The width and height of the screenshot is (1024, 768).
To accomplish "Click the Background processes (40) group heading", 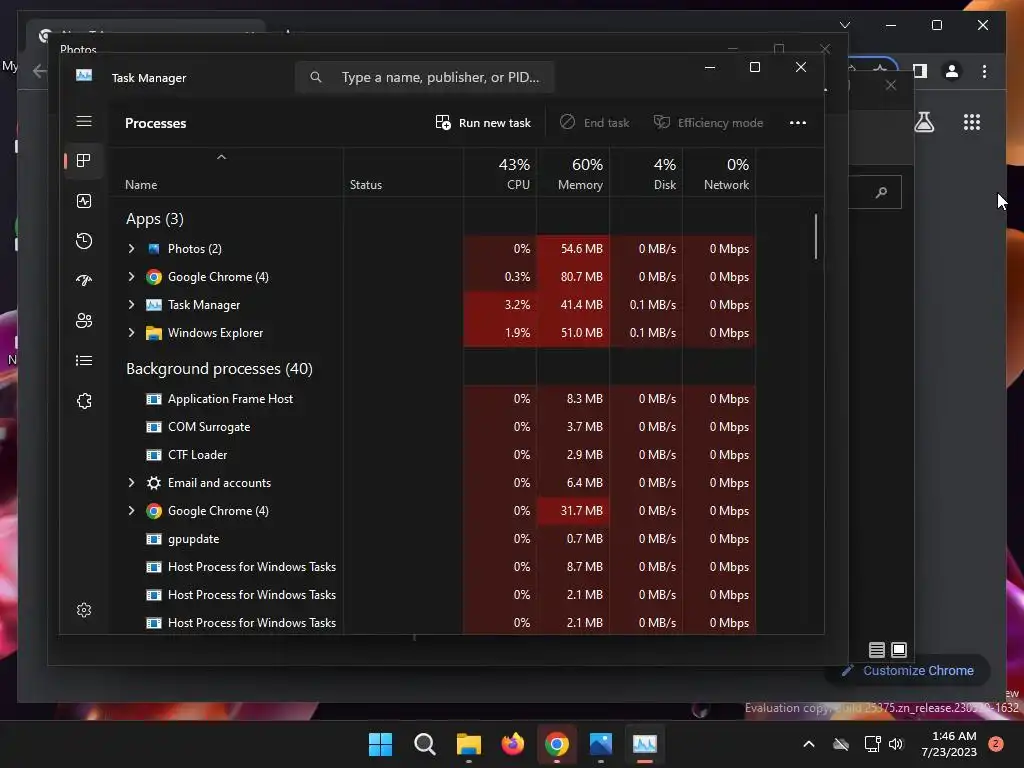I will (x=219, y=369).
